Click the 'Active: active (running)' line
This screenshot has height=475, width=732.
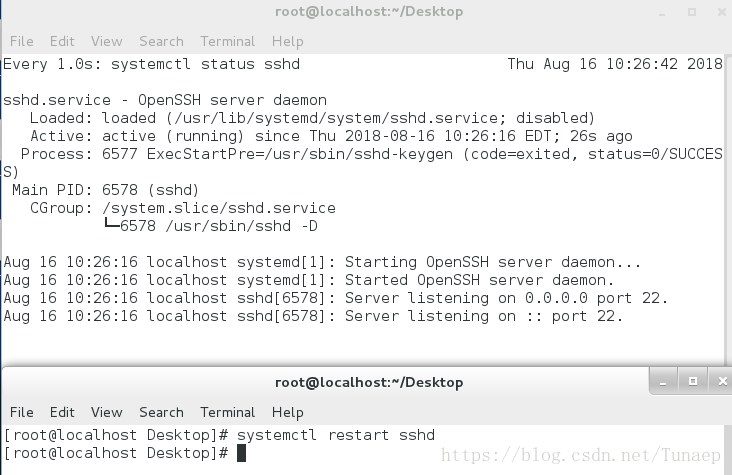click(331, 136)
